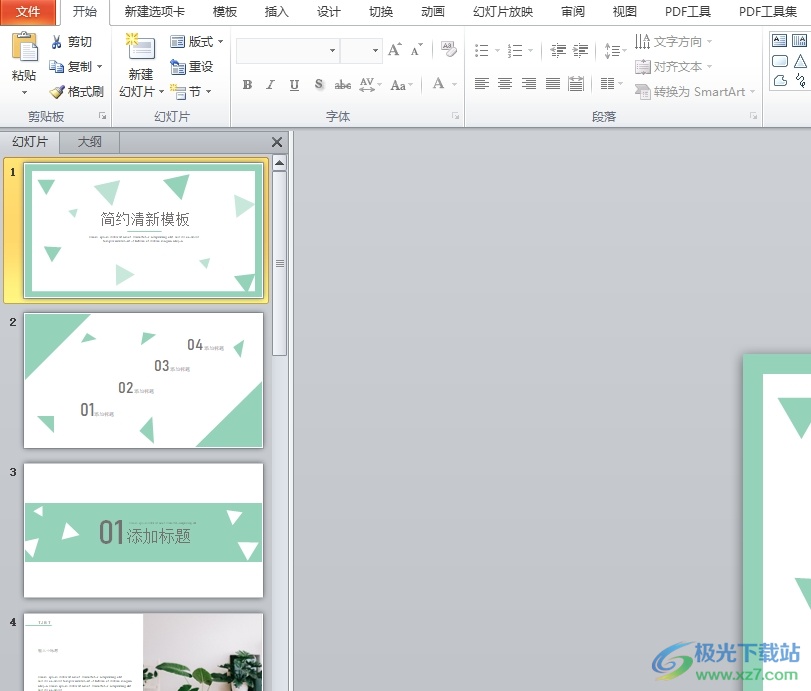The height and width of the screenshot is (691, 811).
Task: Switch to the Outline (大纲) pane tab
Action: 89,142
